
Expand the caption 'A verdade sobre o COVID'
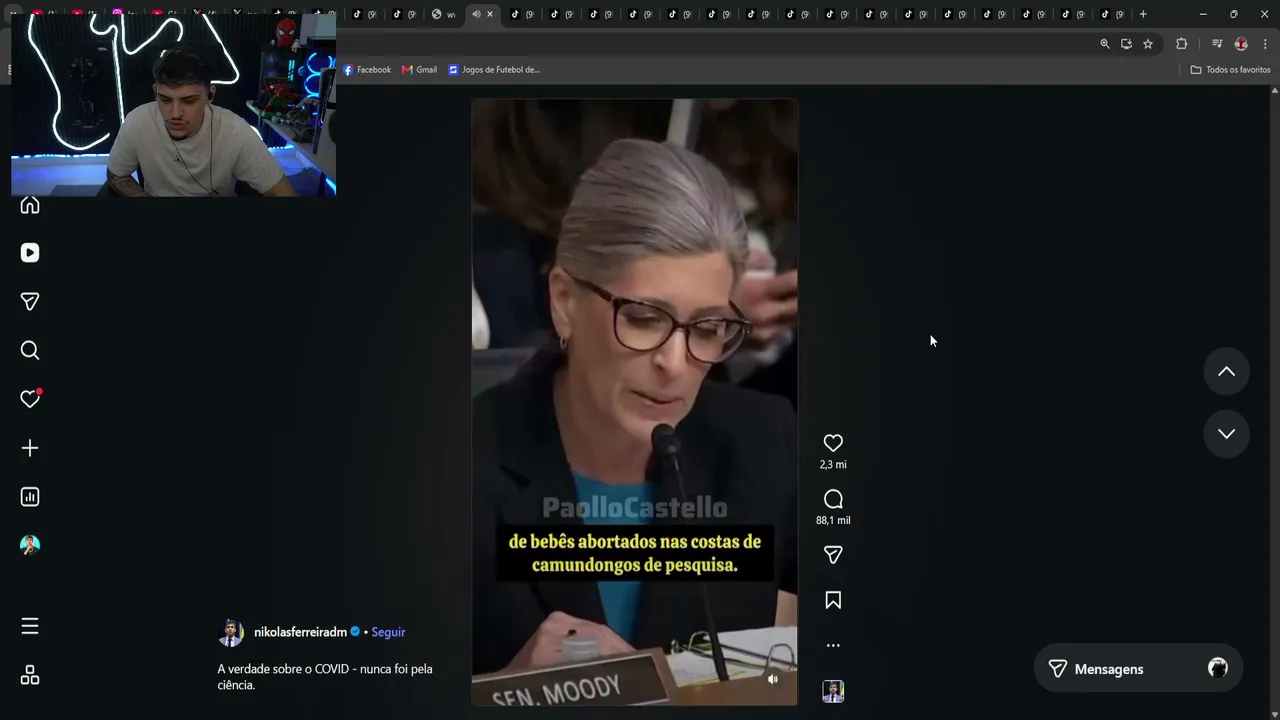[325, 677]
